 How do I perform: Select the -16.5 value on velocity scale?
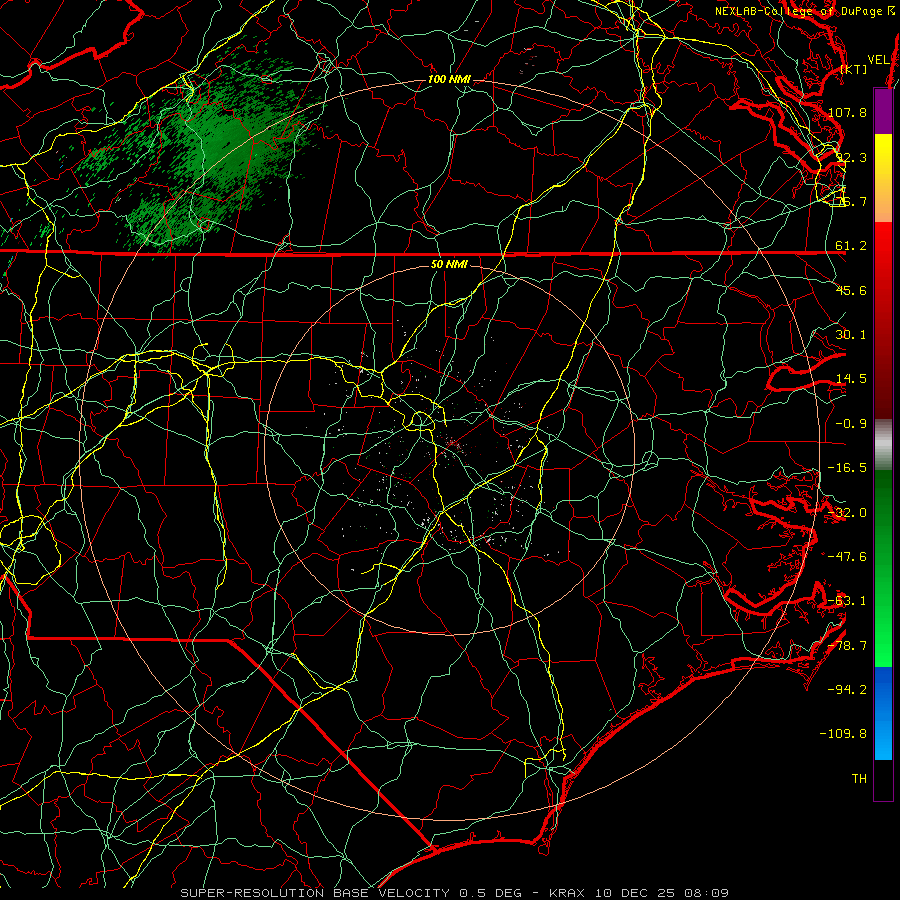tap(847, 468)
